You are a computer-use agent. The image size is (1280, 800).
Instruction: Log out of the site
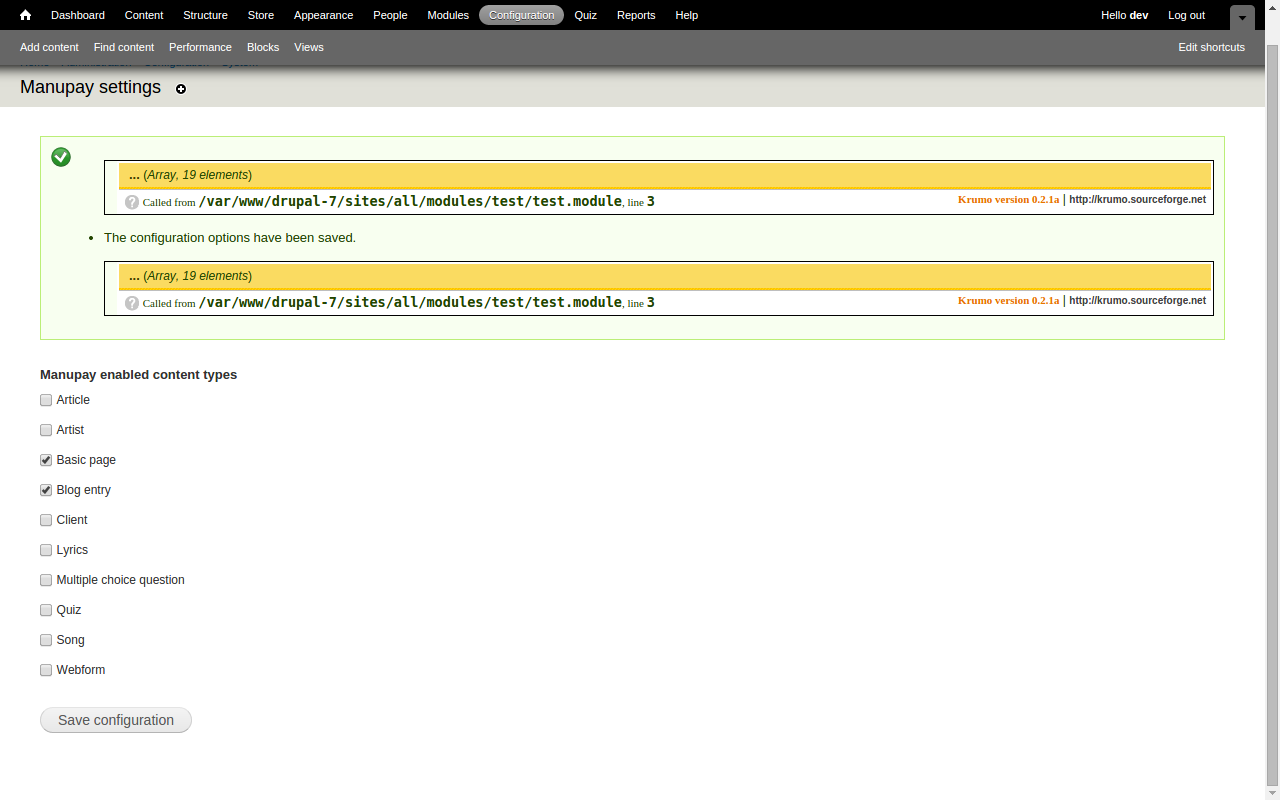1187,15
